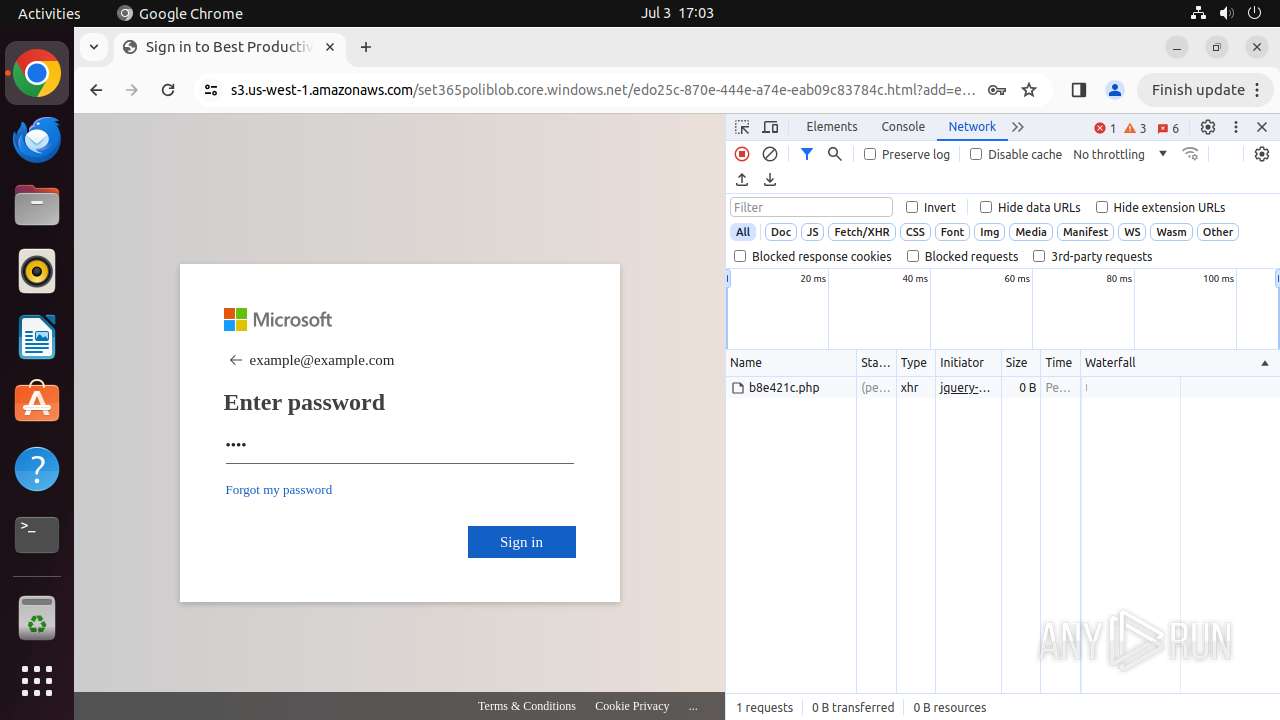Filter requests by JS
This screenshot has height=720, width=1280.
[812, 232]
